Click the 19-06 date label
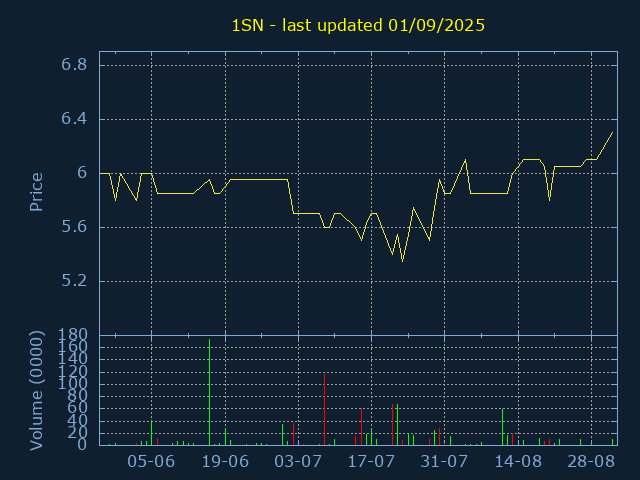This screenshot has height=480, width=640. [225, 462]
